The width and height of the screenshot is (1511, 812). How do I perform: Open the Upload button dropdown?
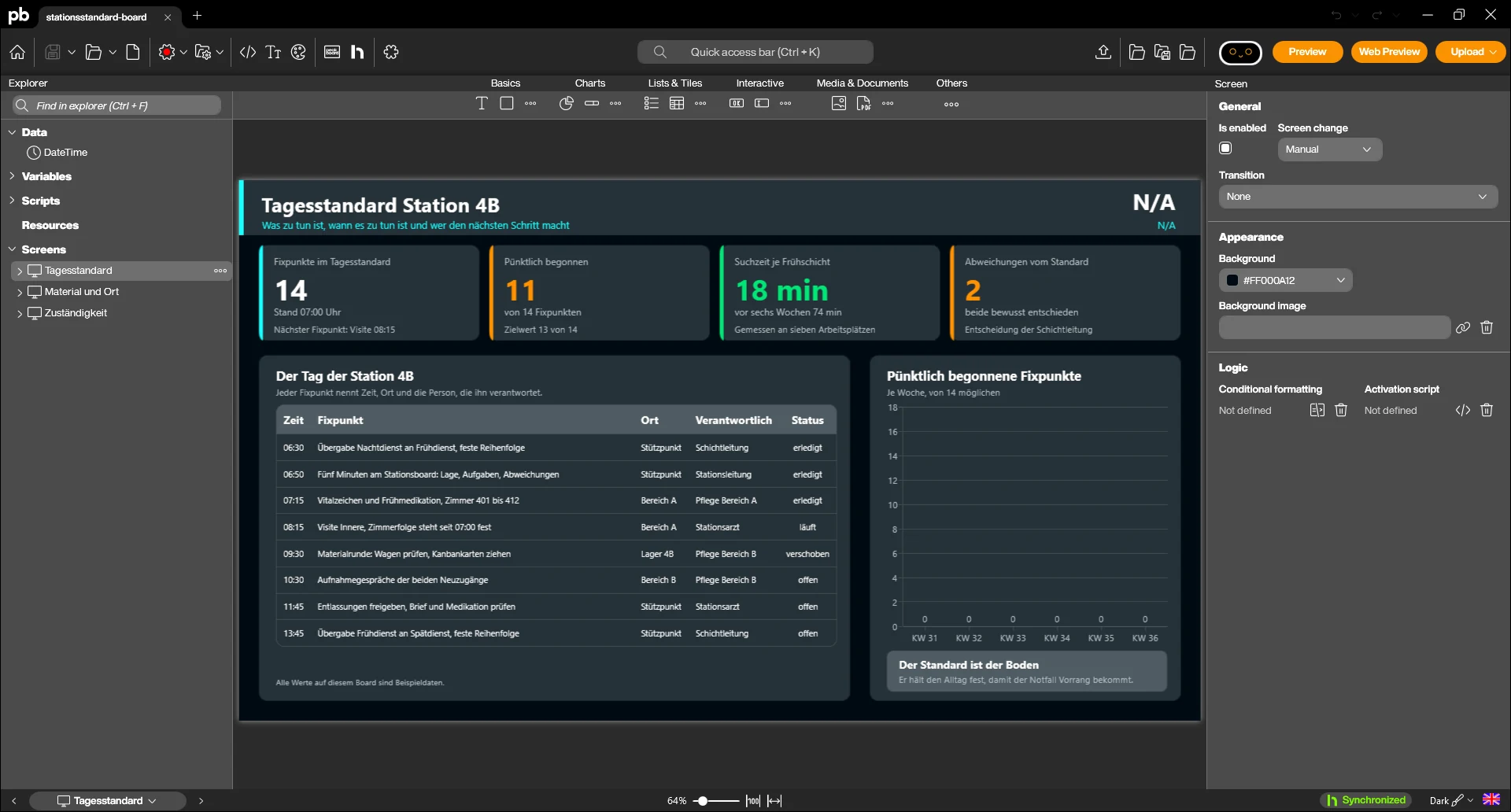pyautogui.click(x=1493, y=52)
